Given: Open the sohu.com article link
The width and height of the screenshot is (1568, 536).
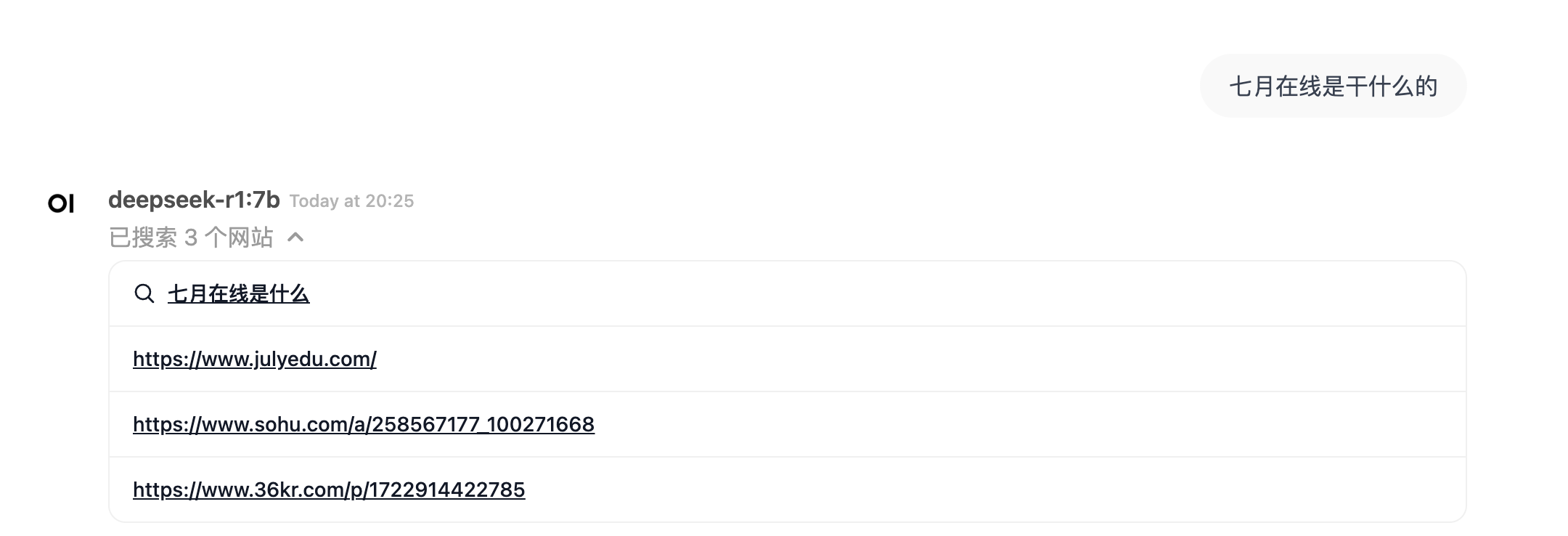Looking at the screenshot, I should coord(364,424).
